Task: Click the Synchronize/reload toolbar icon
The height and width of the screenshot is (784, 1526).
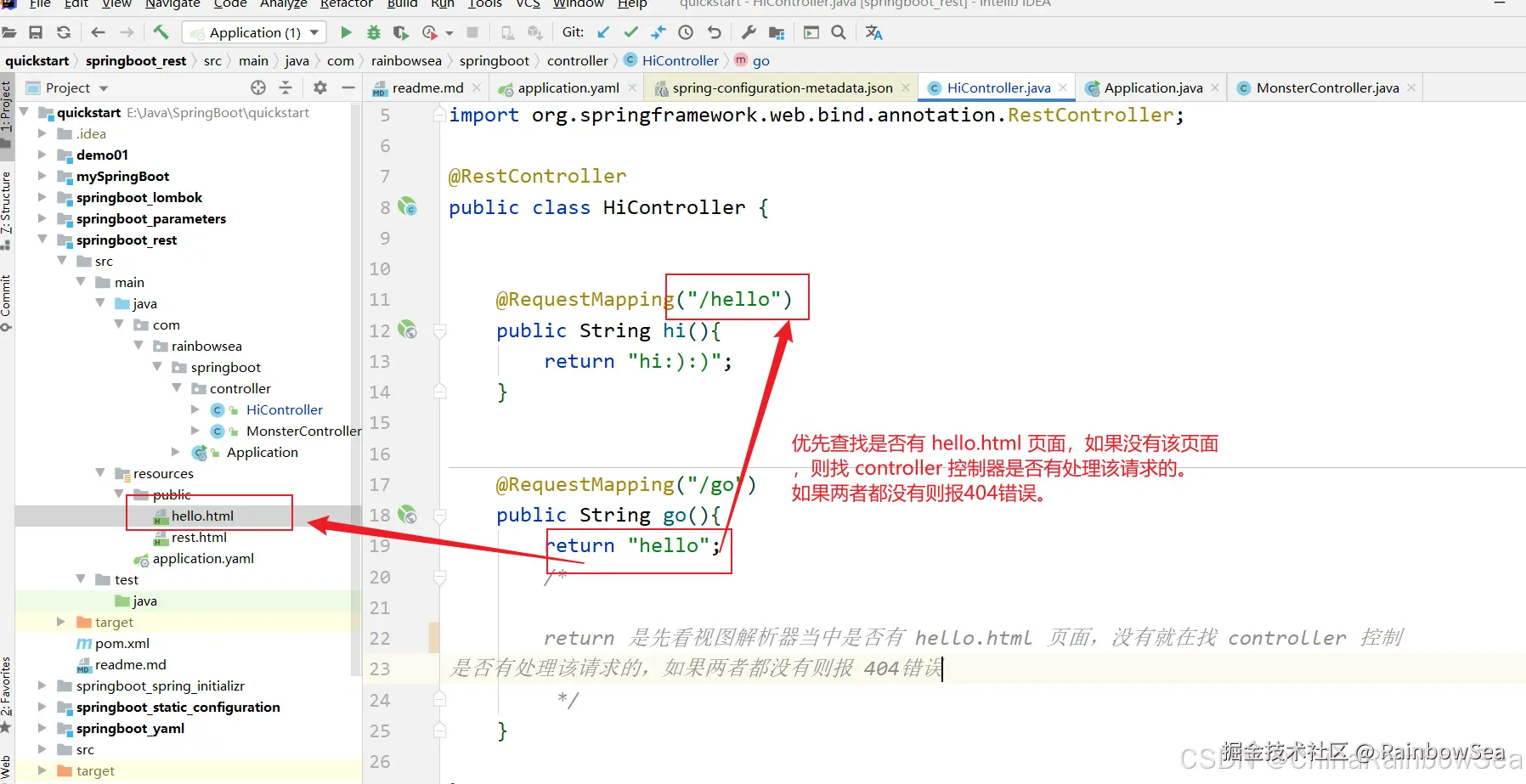Action: pos(64,32)
